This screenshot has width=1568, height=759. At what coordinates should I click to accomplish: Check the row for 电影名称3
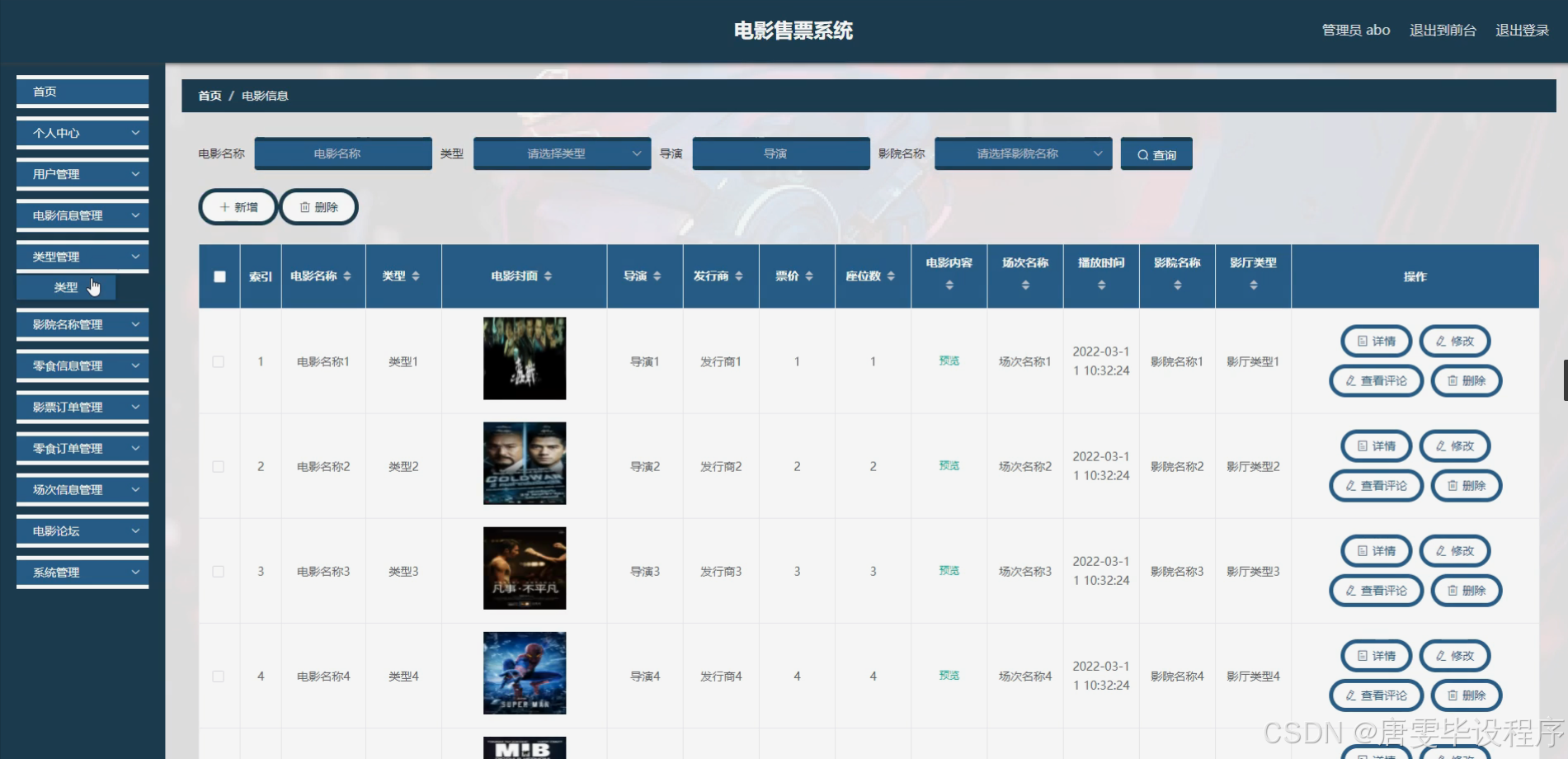219,571
